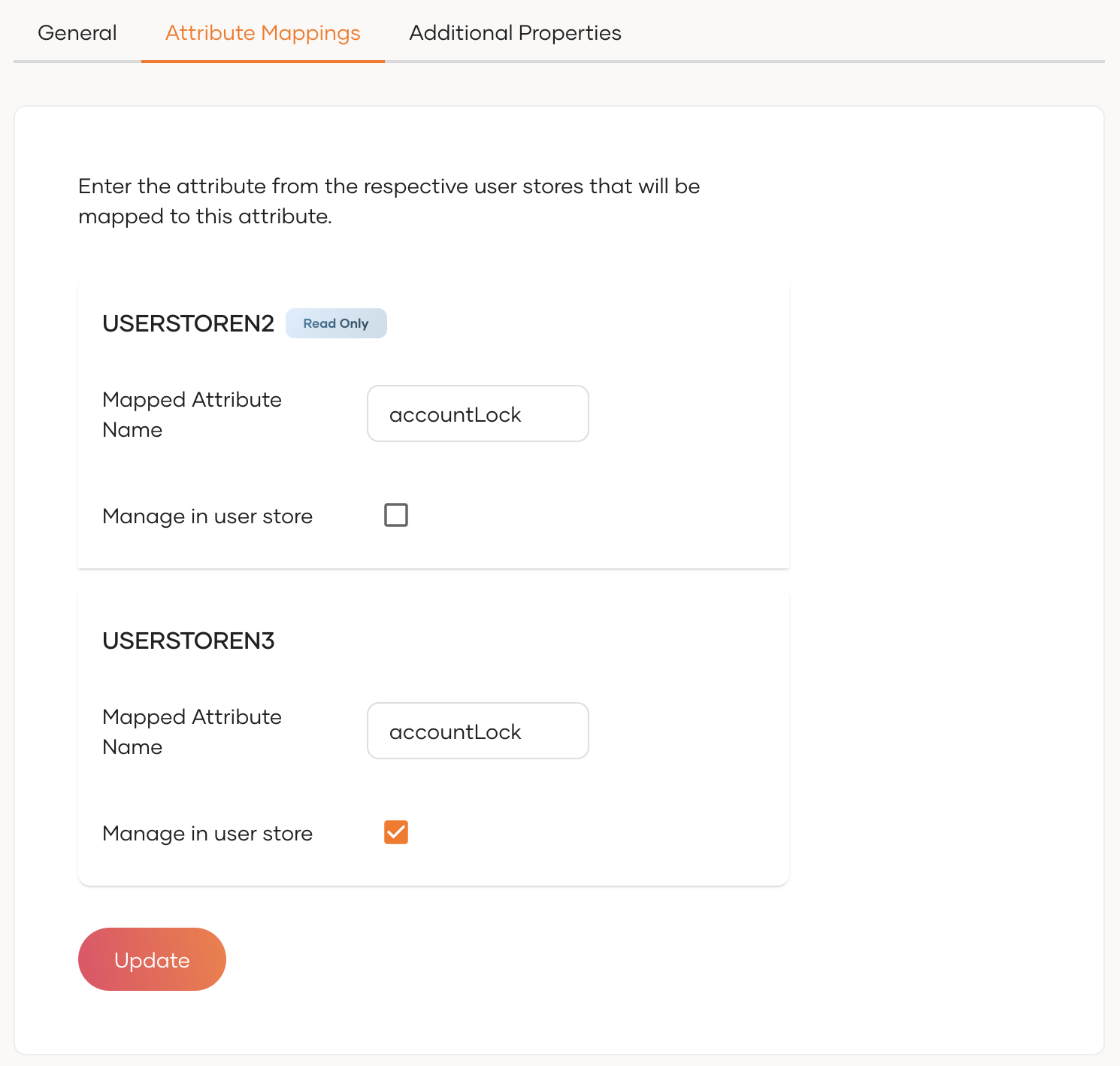Click the USERSTOREN2 heading

(x=188, y=323)
